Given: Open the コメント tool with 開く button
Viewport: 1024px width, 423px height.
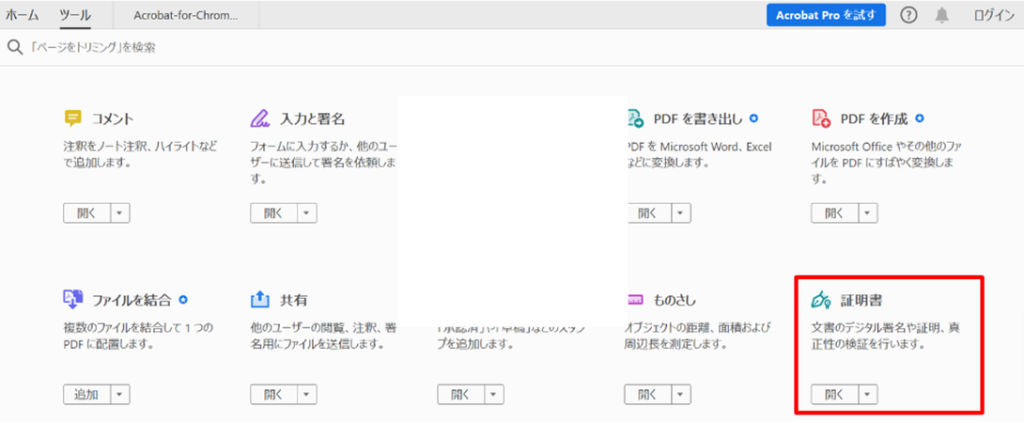Looking at the screenshot, I should [x=88, y=213].
